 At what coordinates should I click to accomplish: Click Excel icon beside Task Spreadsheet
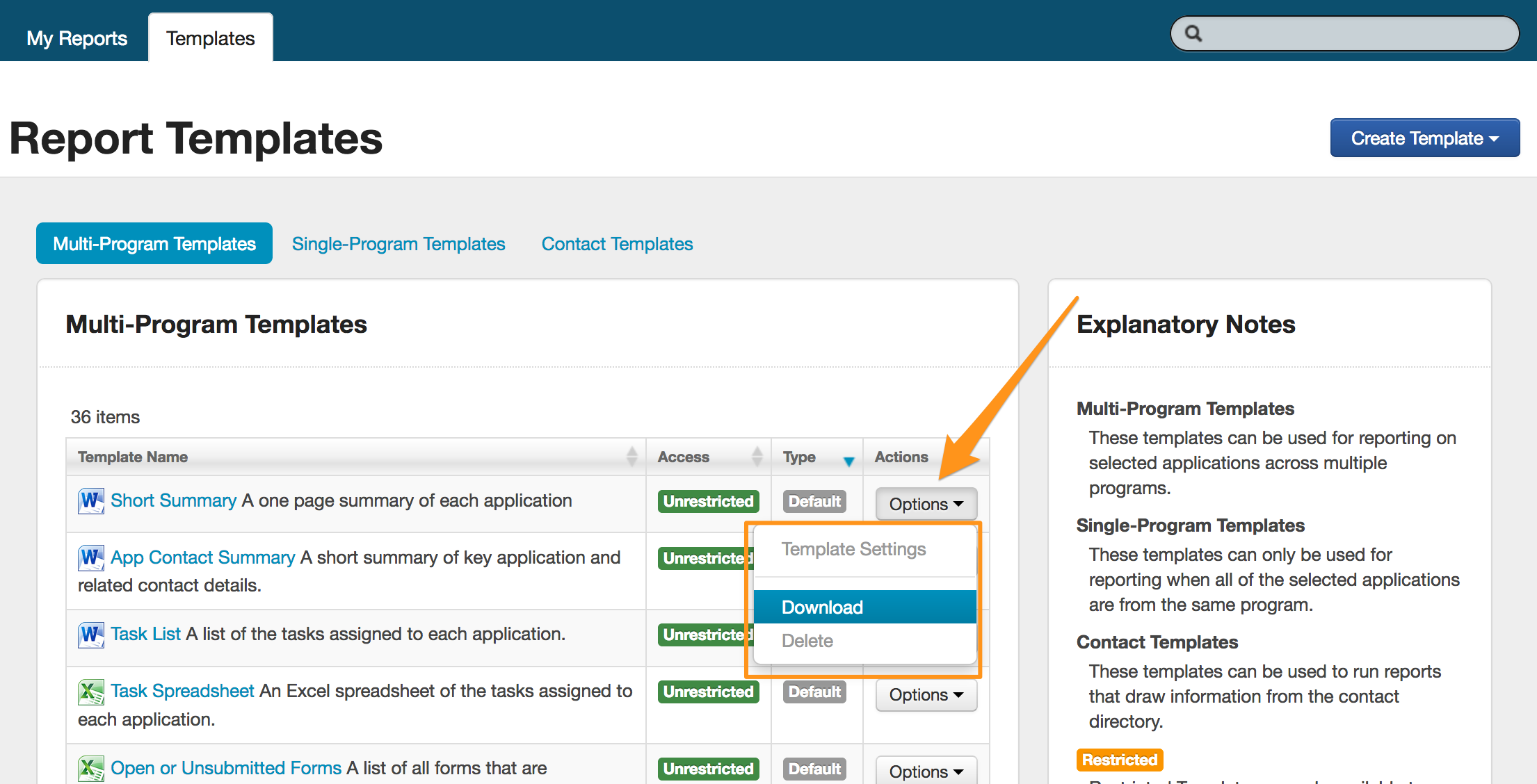coord(90,692)
